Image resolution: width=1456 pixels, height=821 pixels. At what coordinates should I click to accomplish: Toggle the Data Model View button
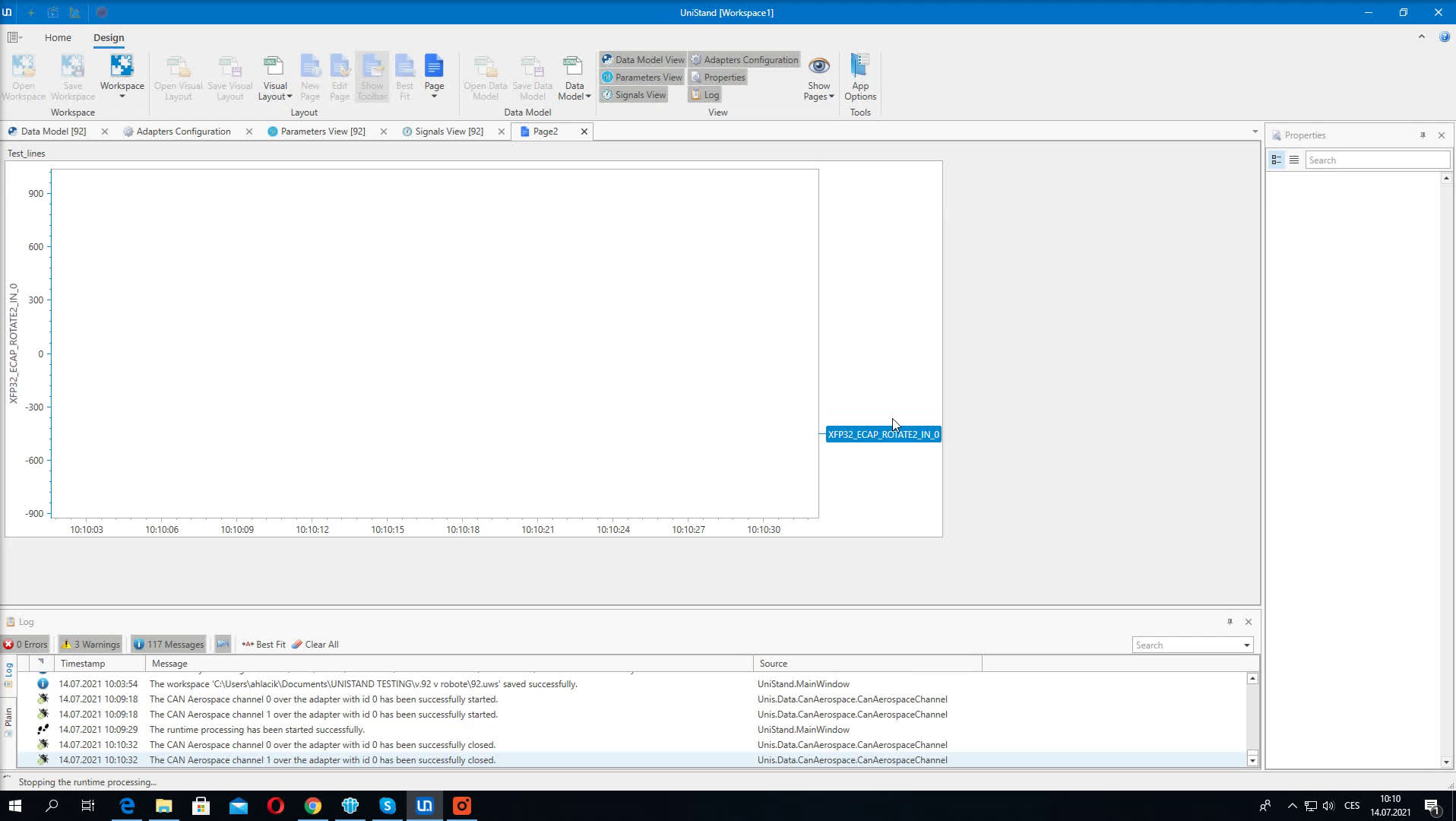pyautogui.click(x=642, y=60)
